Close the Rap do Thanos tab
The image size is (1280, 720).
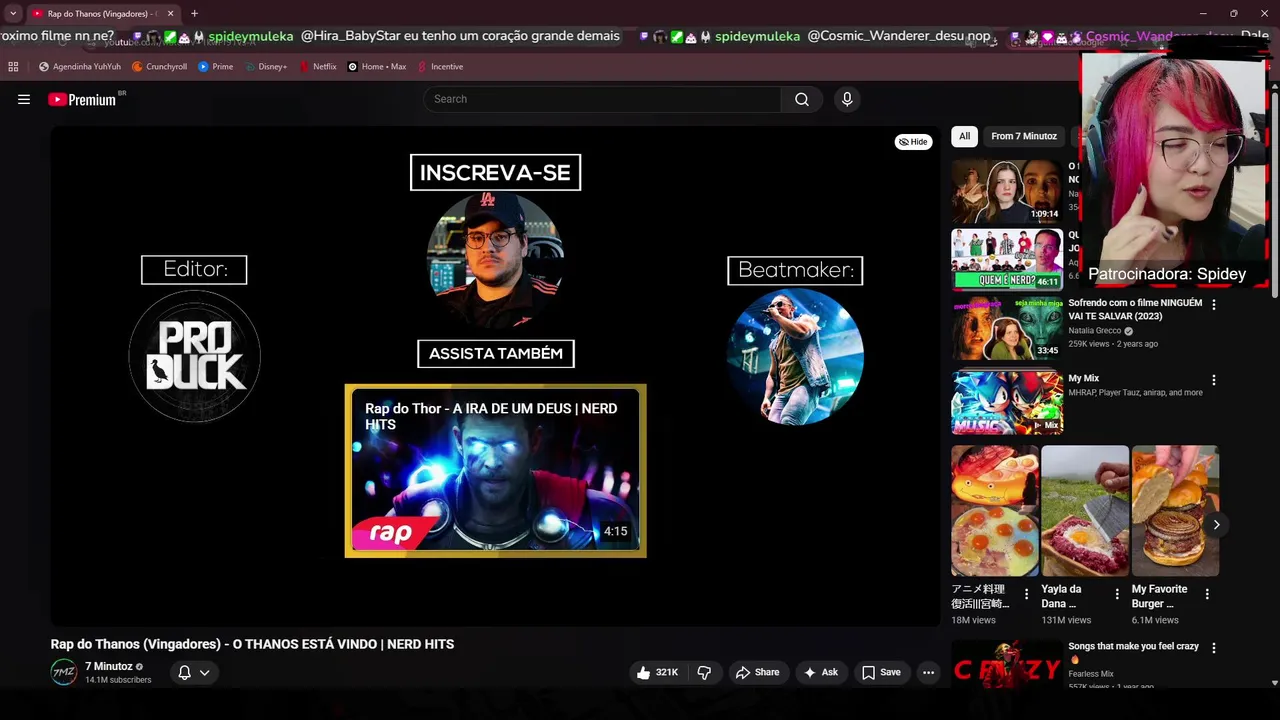[170, 13]
